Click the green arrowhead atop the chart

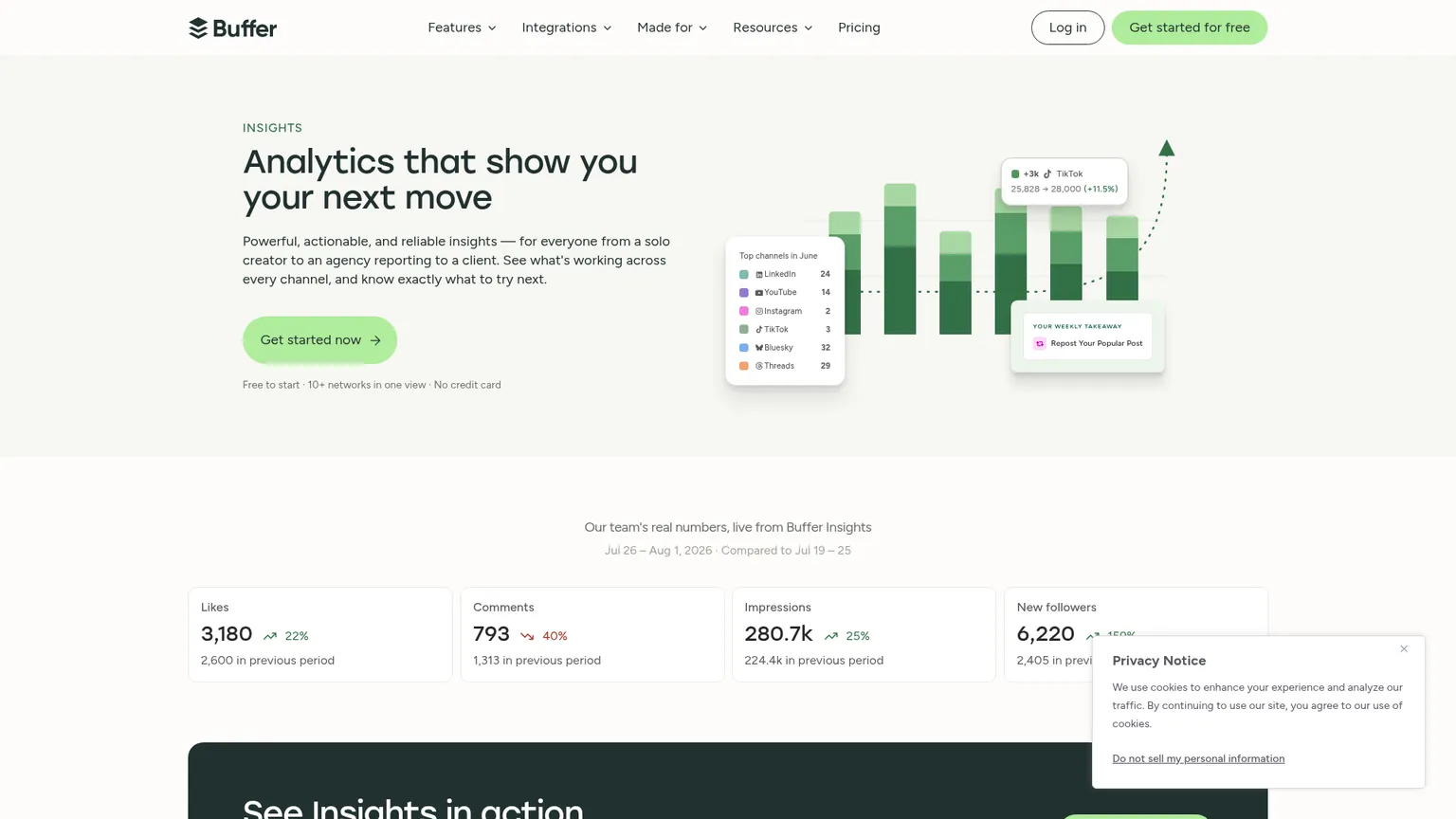pos(1167,148)
